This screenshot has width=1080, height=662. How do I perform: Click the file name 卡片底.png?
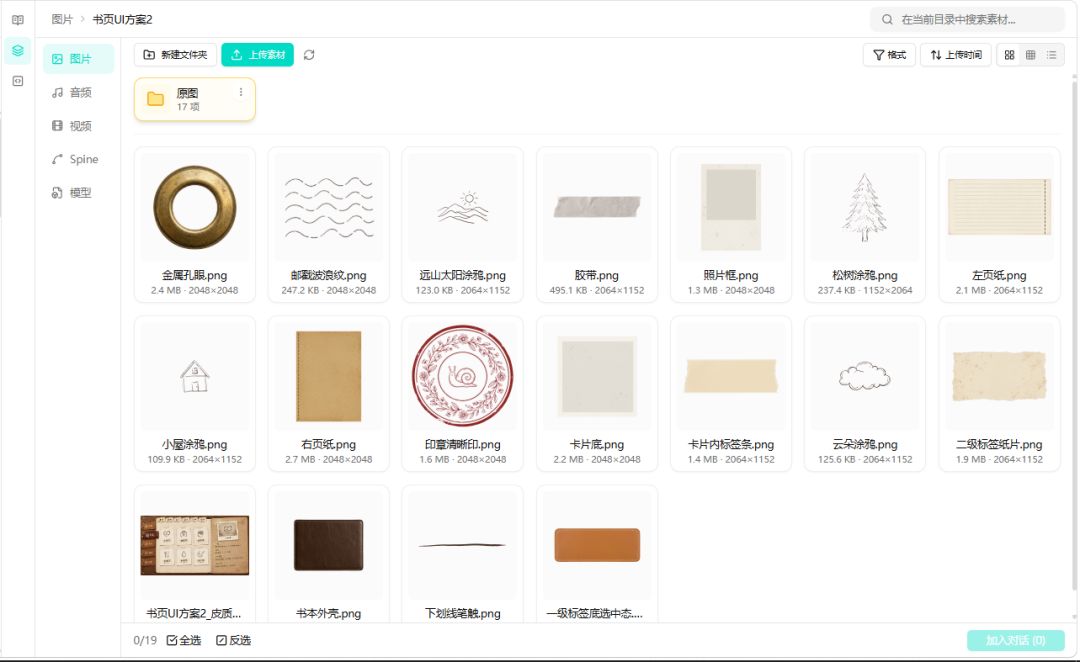[597, 444]
